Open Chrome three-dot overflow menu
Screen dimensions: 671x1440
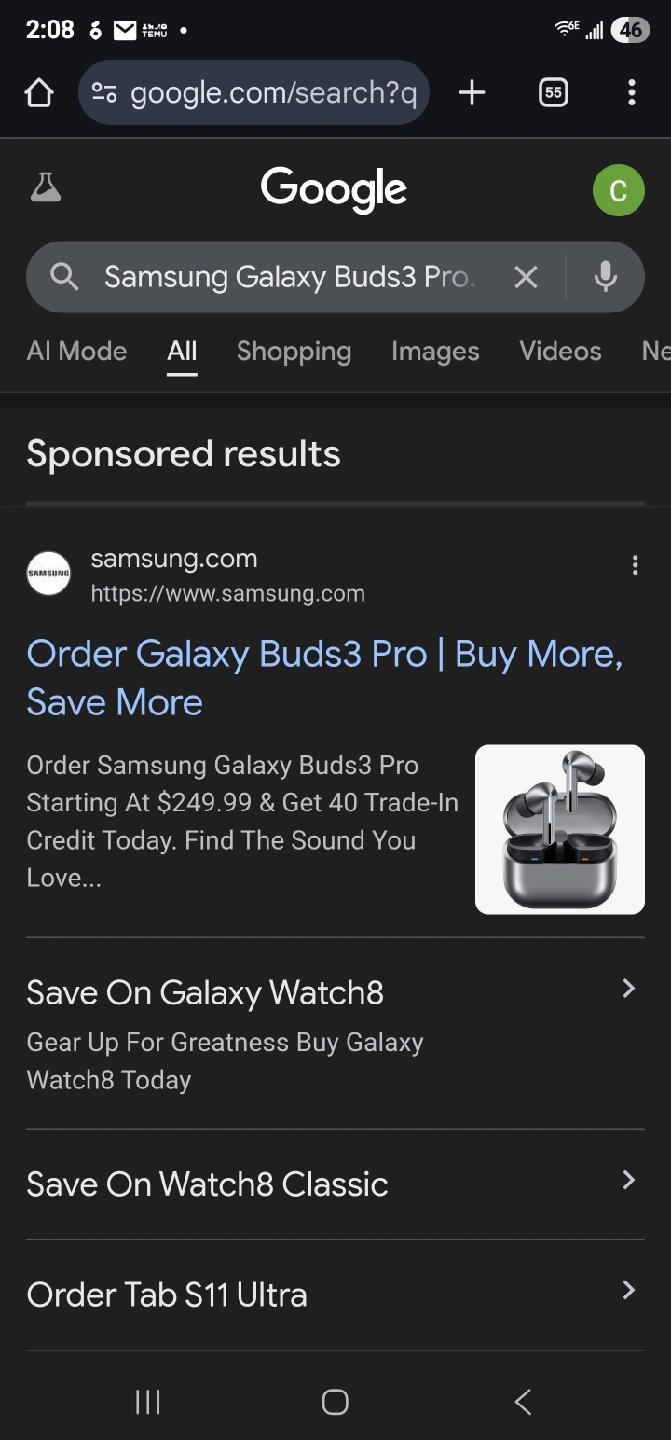[x=631, y=93]
